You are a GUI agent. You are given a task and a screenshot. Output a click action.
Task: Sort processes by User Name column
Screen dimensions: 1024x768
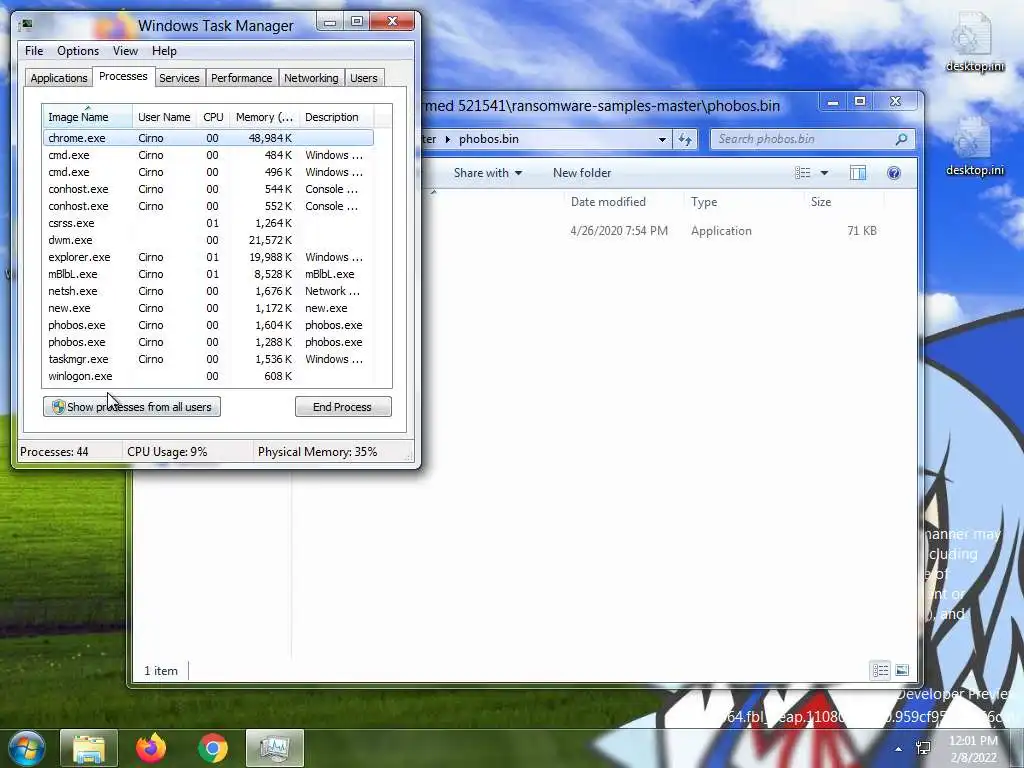tap(165, 117)
